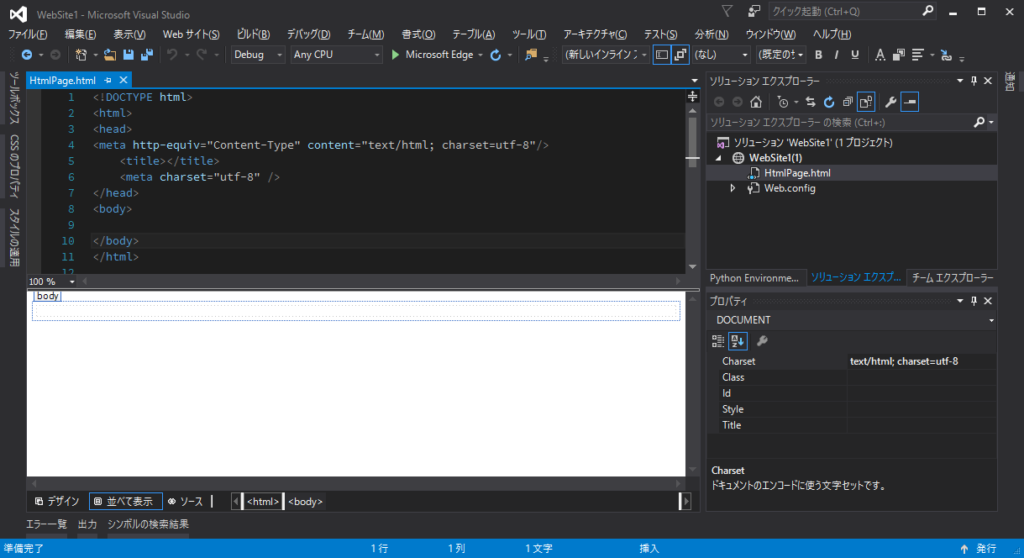Click the Save All toolbar icon
The height and width of the screenshot is (558, 1024).
tap(147, 55)
